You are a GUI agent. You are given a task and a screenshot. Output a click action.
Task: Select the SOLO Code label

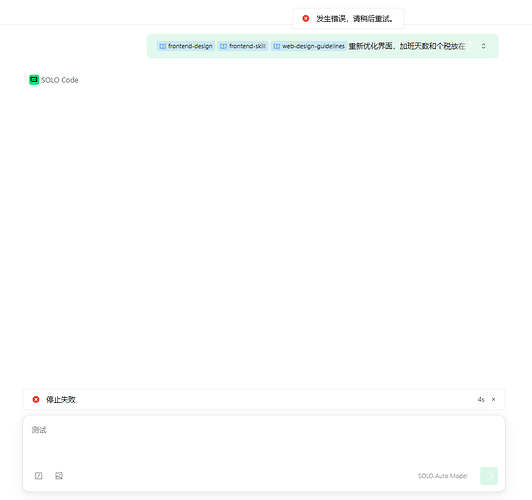[x=60, y=80]
